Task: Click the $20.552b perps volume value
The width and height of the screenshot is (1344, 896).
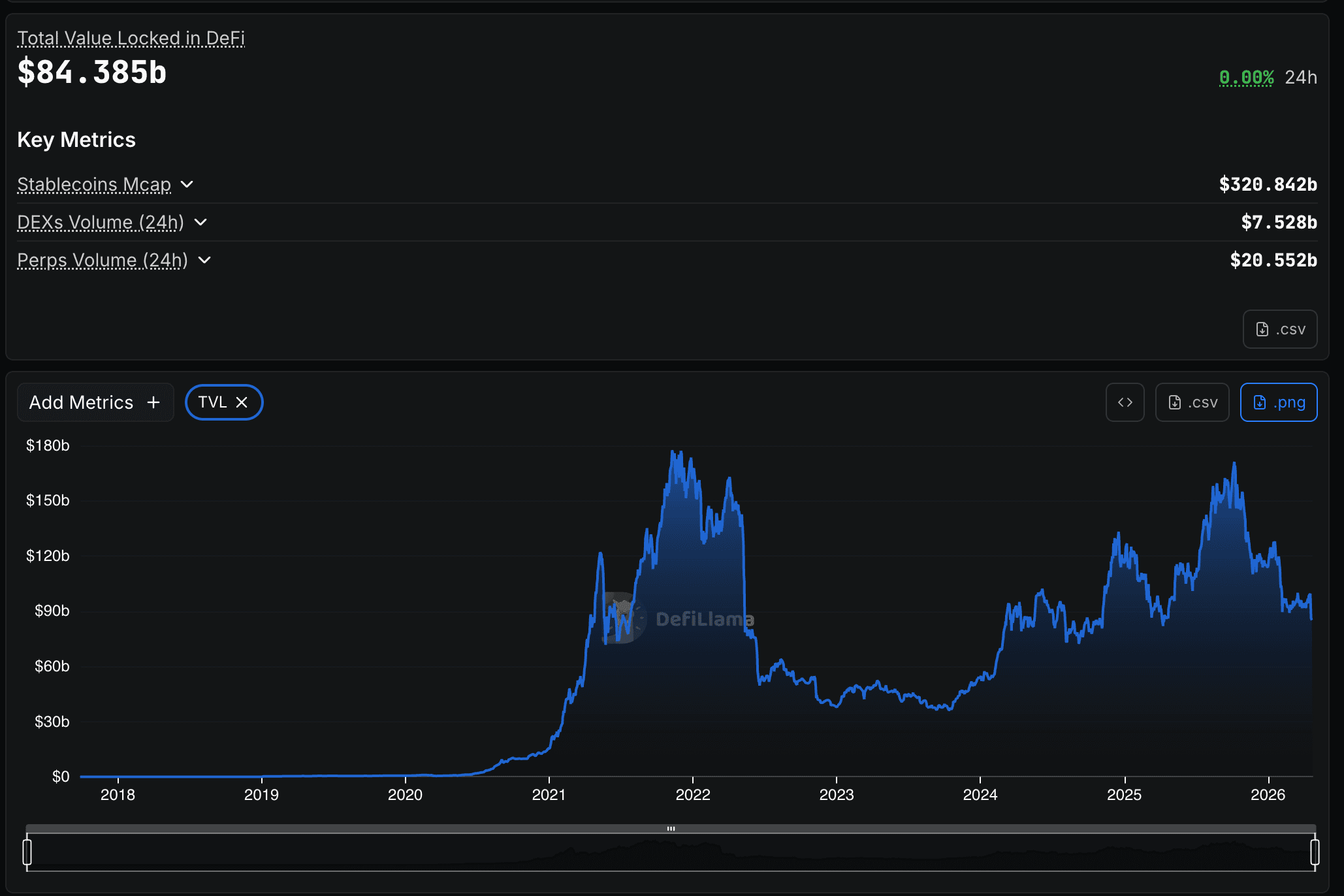Action: 1273,260
